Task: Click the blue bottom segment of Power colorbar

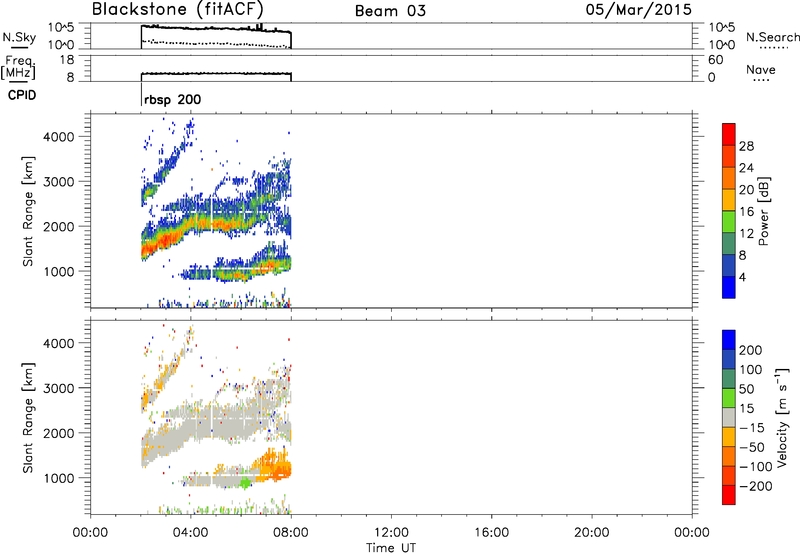Action: [x=729, y=287]
